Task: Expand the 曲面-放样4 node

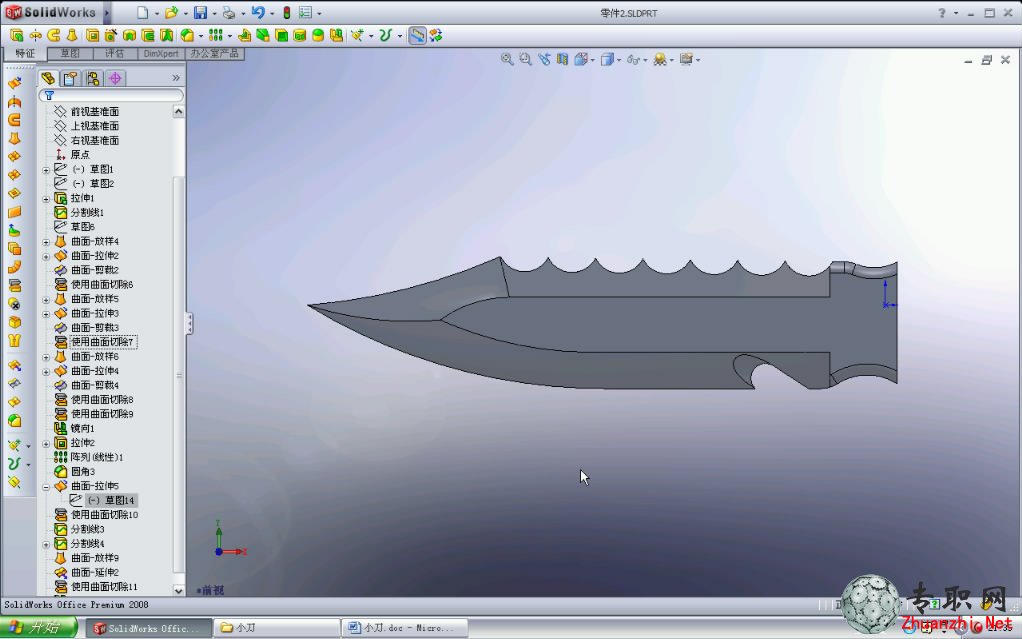Action: click(46, 242)
